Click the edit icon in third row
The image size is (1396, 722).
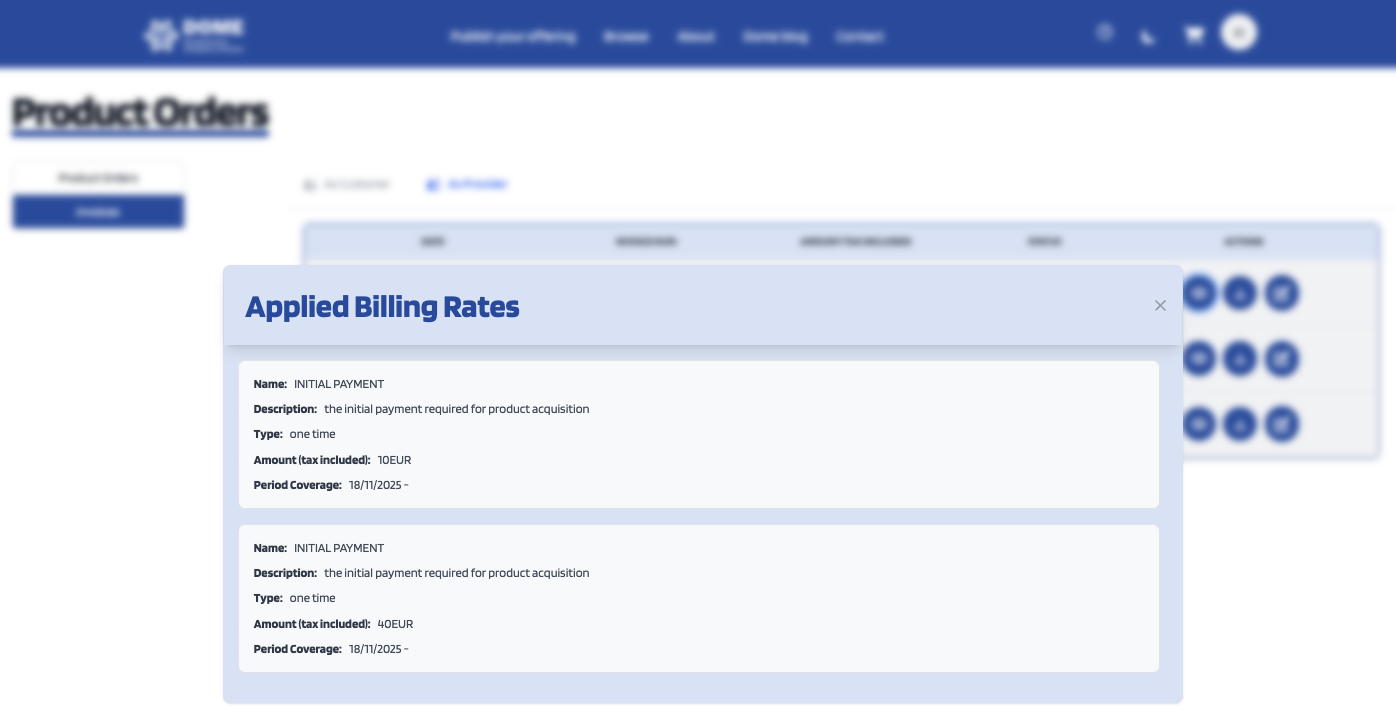[1281, 424]
